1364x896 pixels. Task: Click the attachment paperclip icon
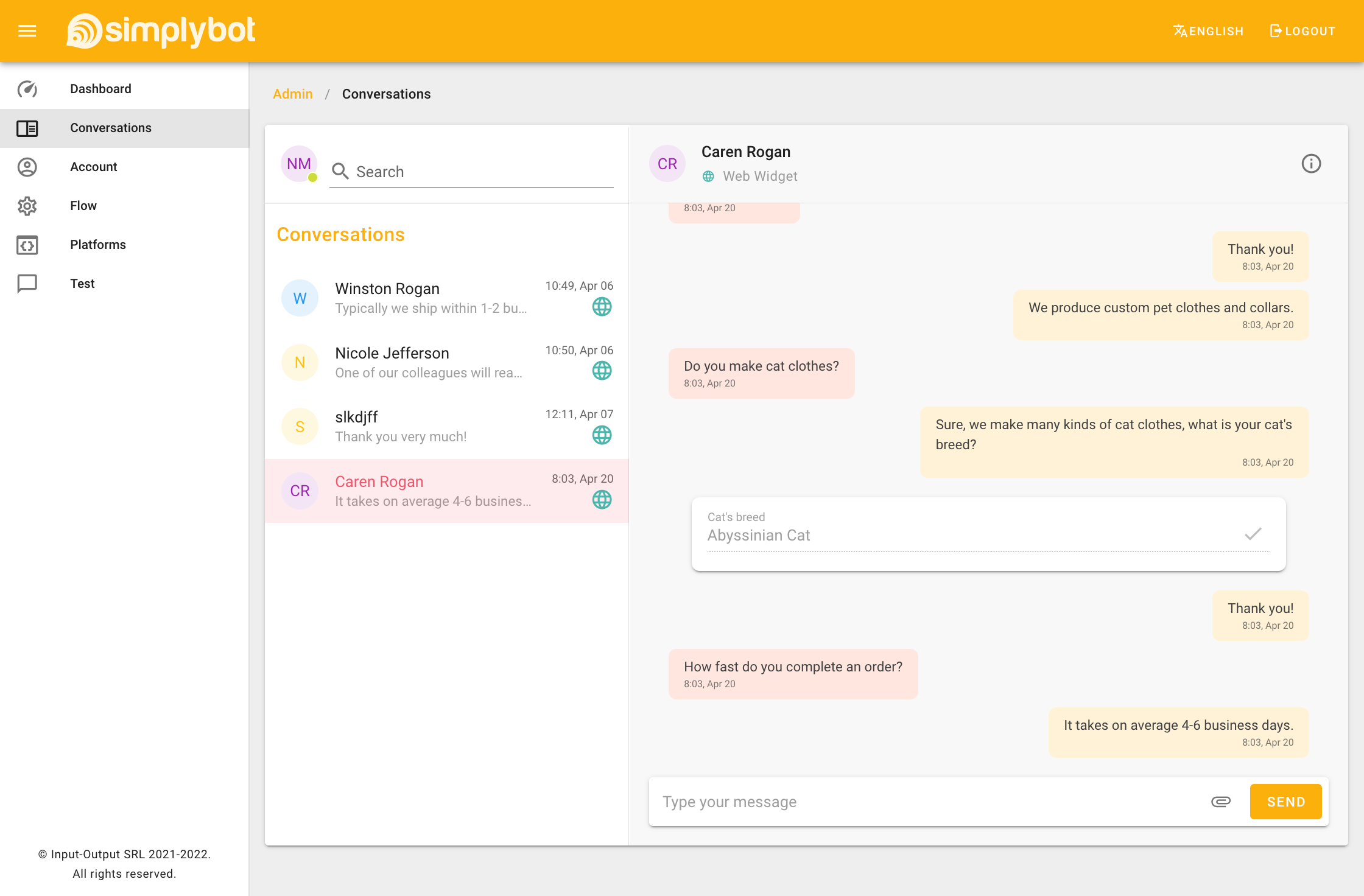tap(1221, 802)
